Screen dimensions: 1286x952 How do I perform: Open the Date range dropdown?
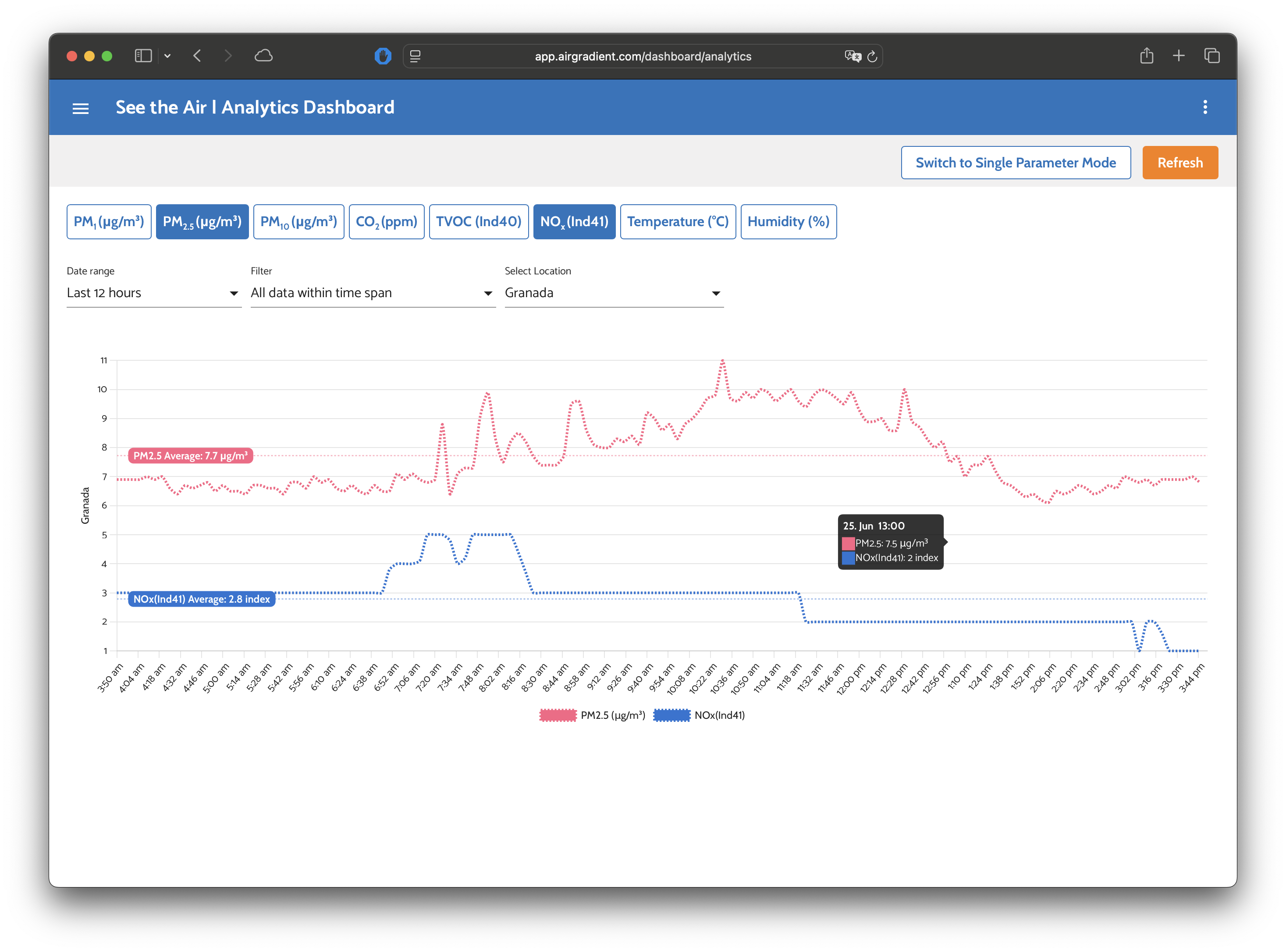pos(153,293)
